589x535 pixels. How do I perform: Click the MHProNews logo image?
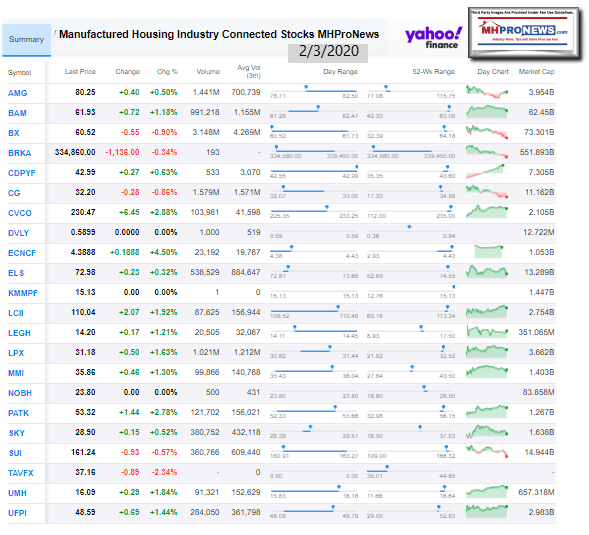coord(525,33)
